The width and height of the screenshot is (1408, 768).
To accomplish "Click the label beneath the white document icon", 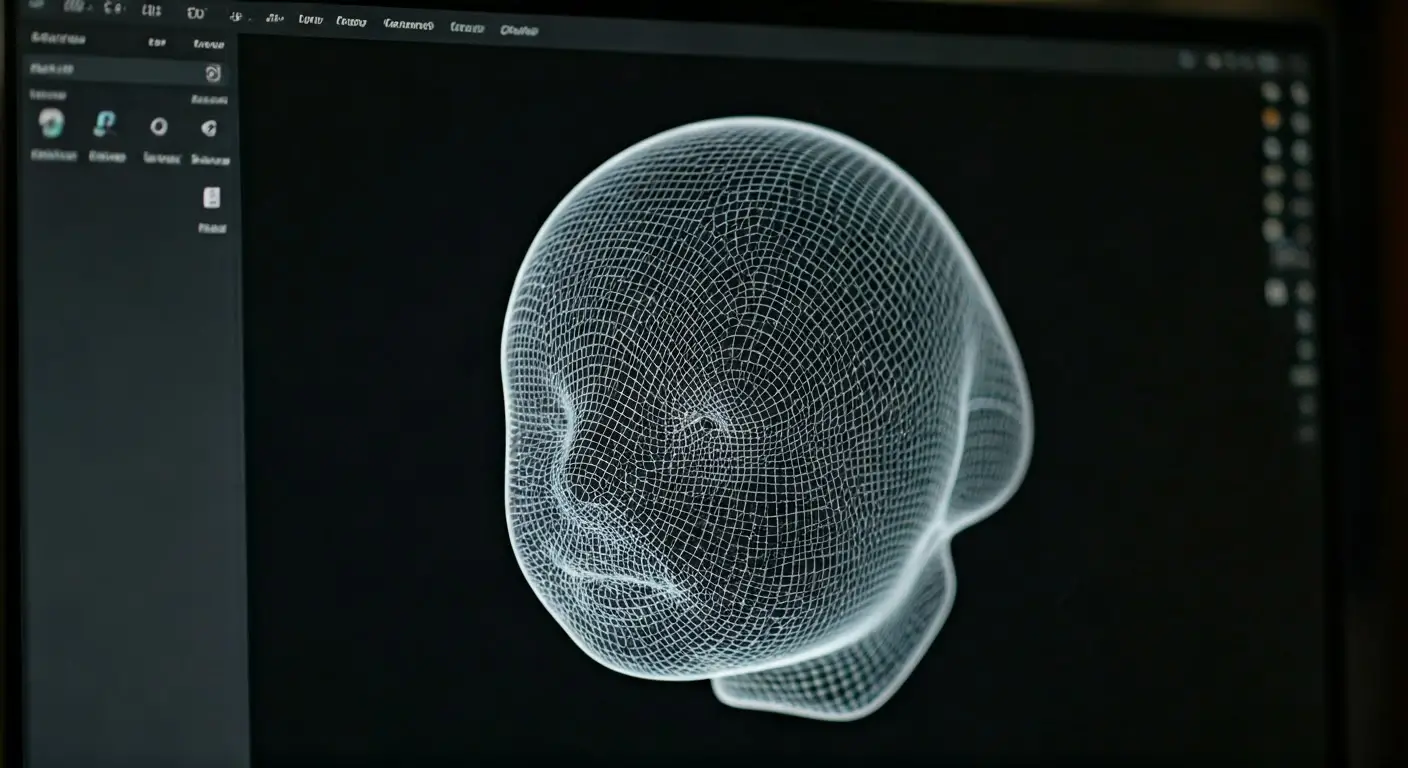I will (212, 228).
